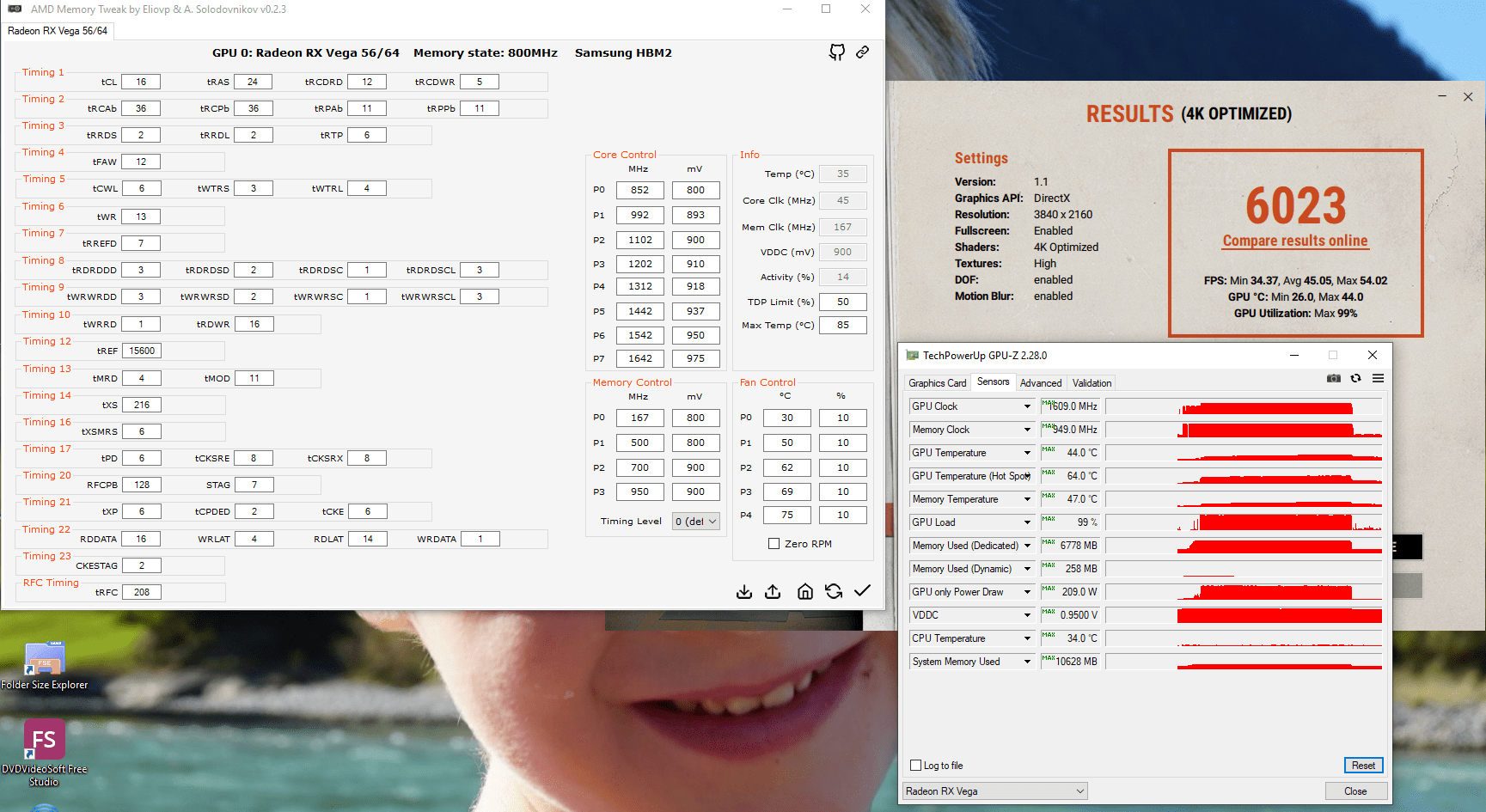Screen dimensions: 1486x812
Task: Click the GPU-Z refresh icon
Action: 1356,378
